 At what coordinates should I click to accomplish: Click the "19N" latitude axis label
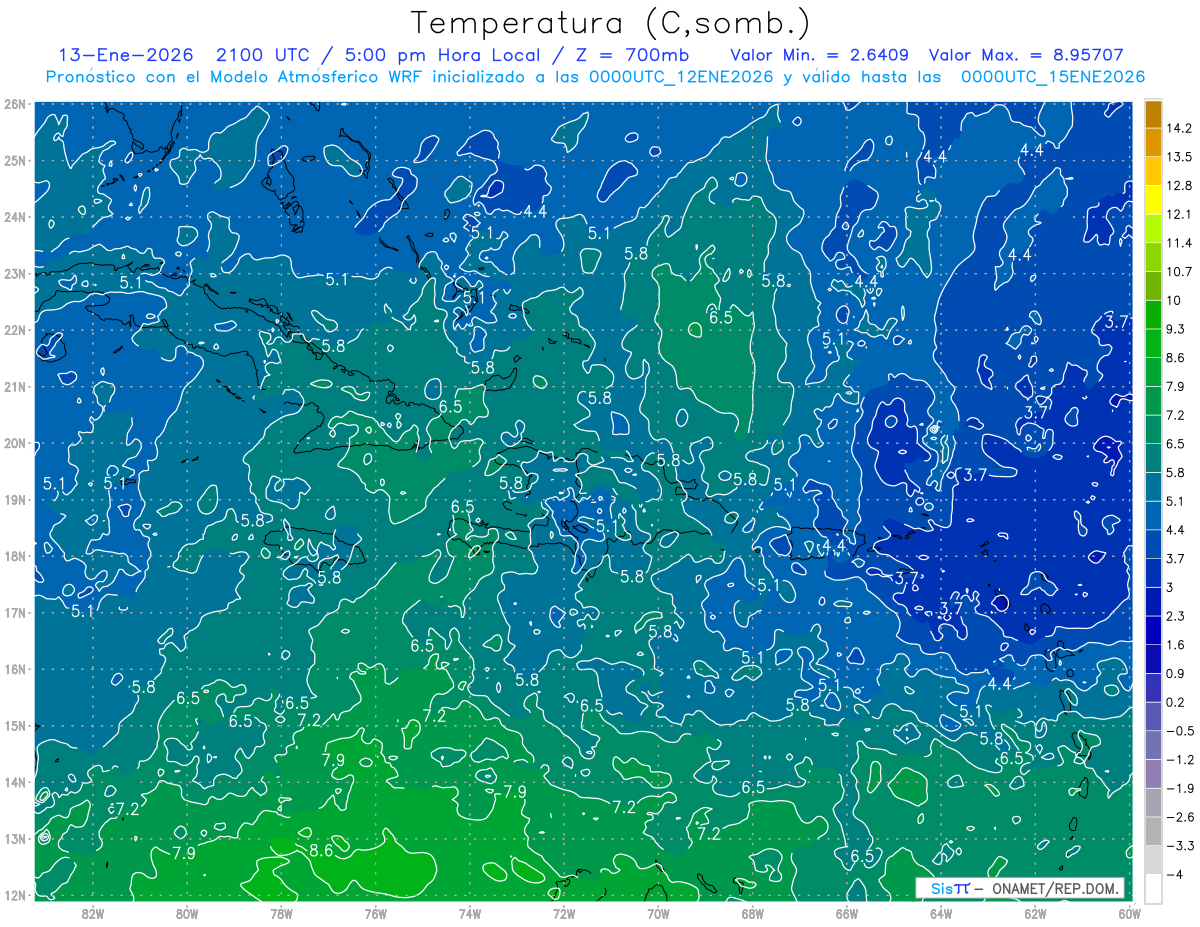tap(15, 500)
